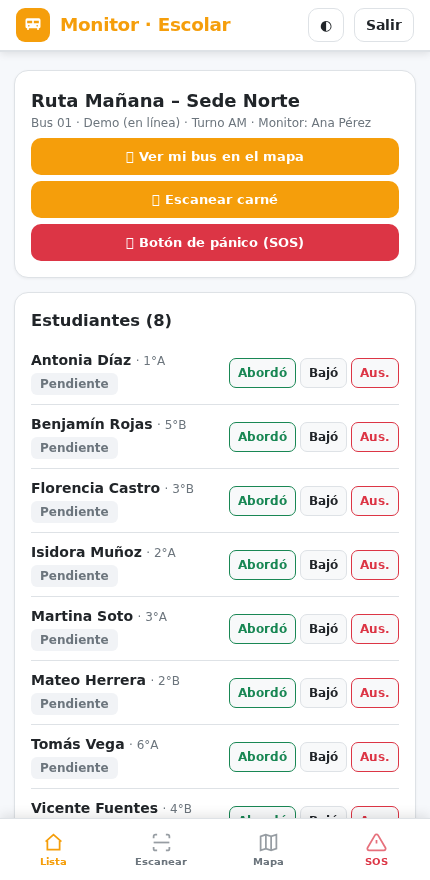Open the Lista home icon tab
The height and width of the screenshot is (880, 430).
[53, 842]
